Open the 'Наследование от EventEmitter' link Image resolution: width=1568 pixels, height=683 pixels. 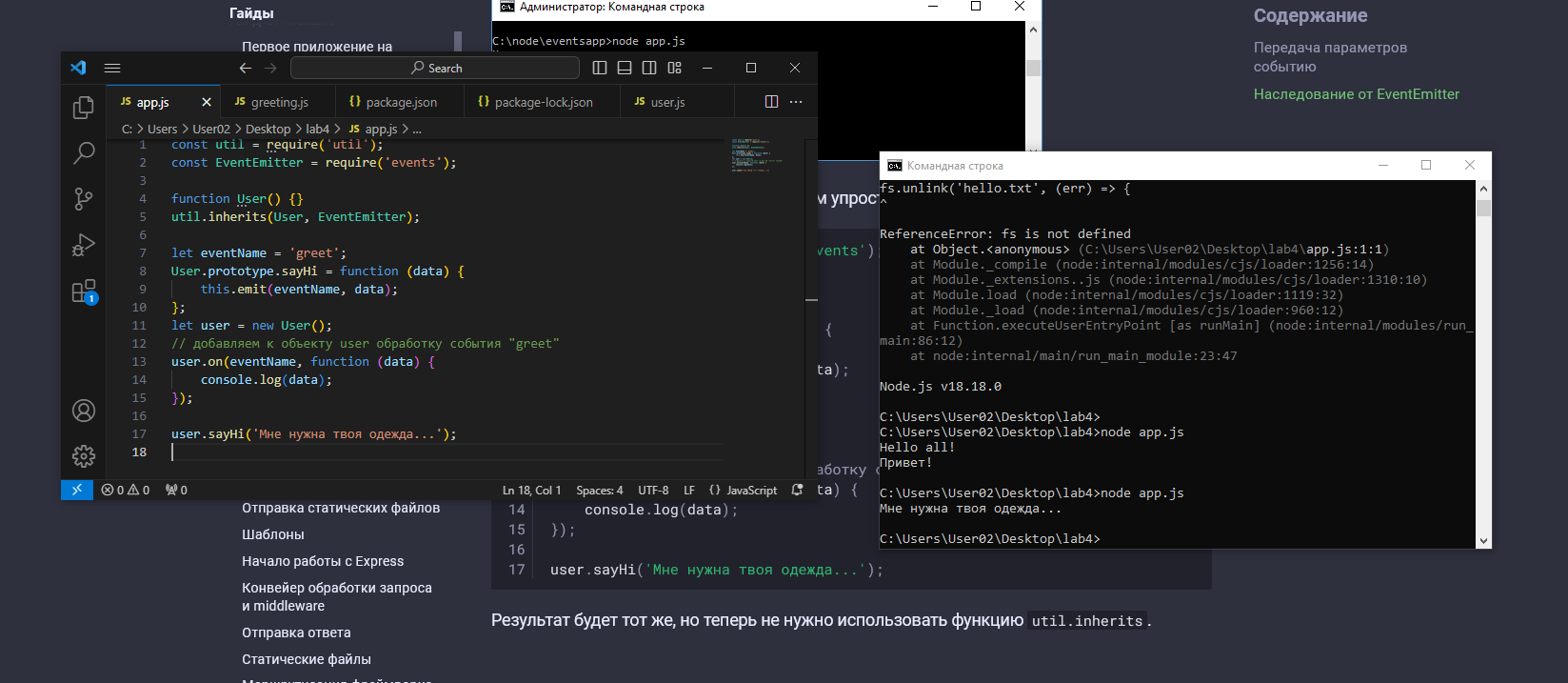[1356, 94]
